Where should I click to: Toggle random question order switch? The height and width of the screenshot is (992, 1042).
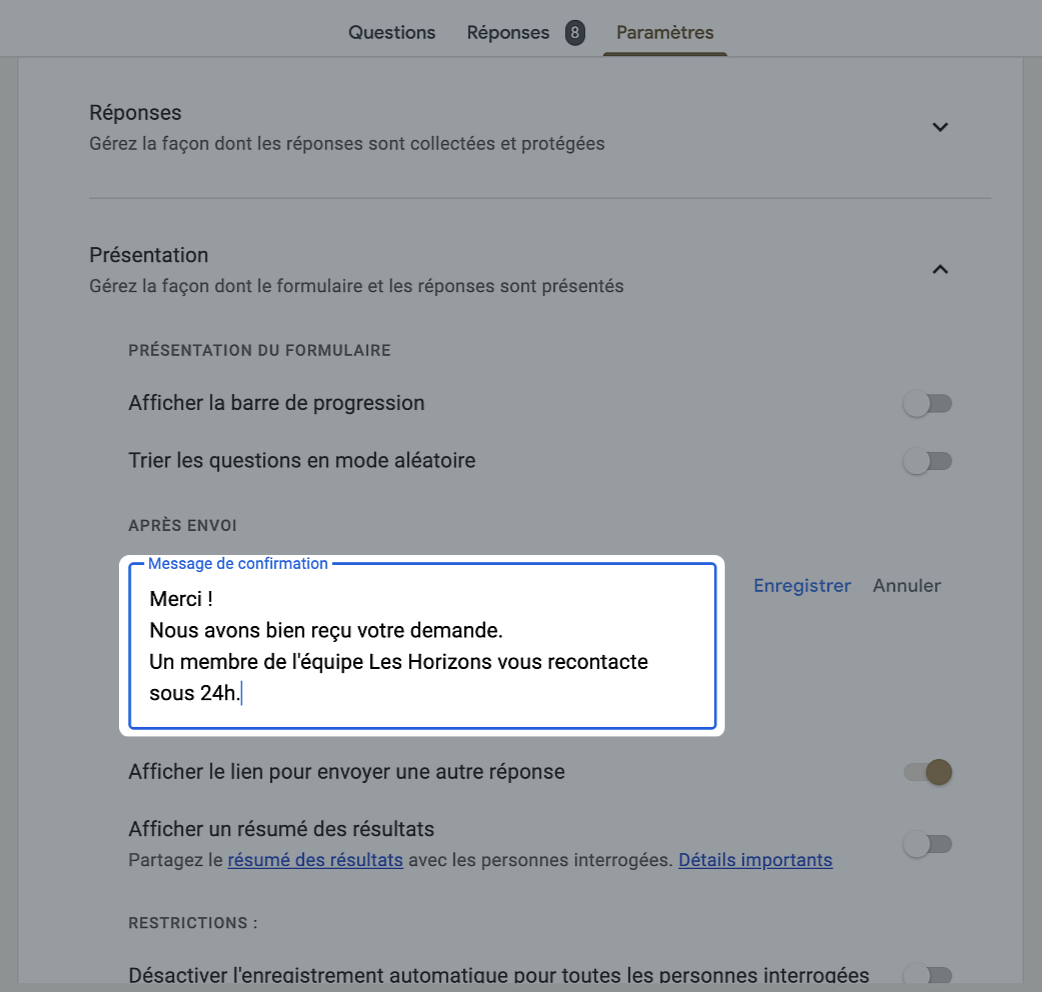pos(927,462)
